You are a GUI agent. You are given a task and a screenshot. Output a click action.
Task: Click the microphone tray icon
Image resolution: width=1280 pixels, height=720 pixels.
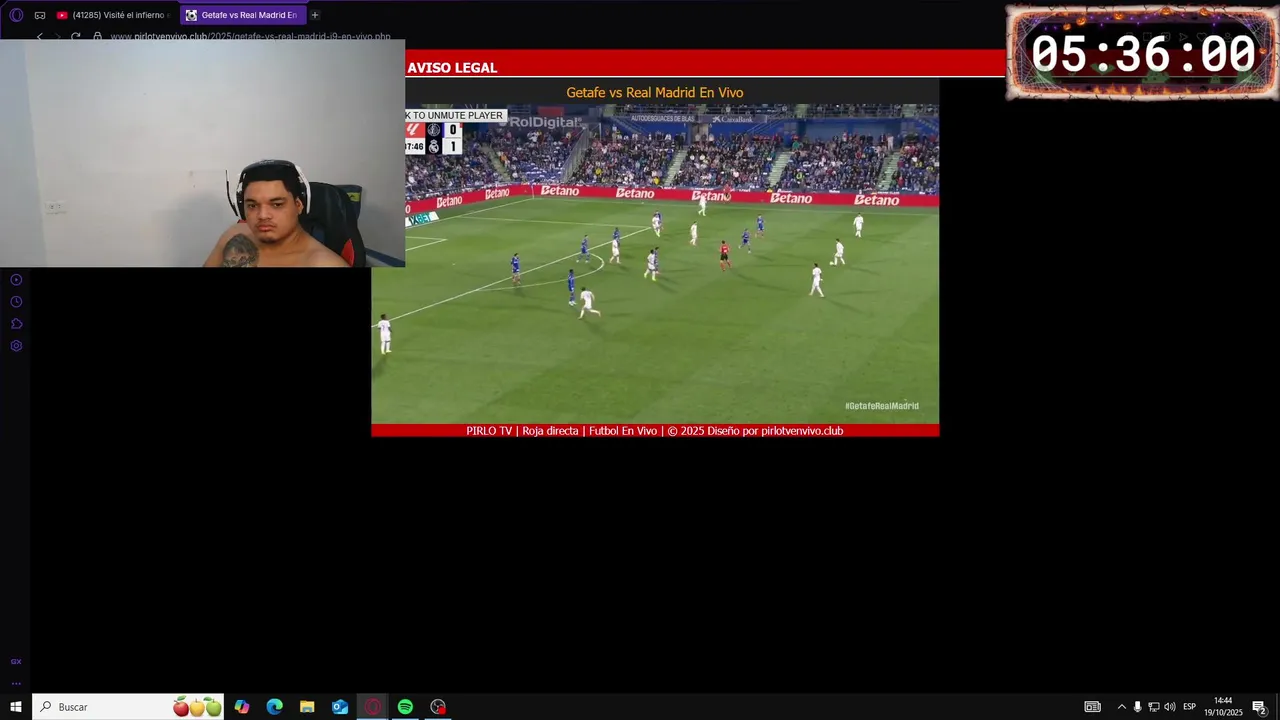1137,707
